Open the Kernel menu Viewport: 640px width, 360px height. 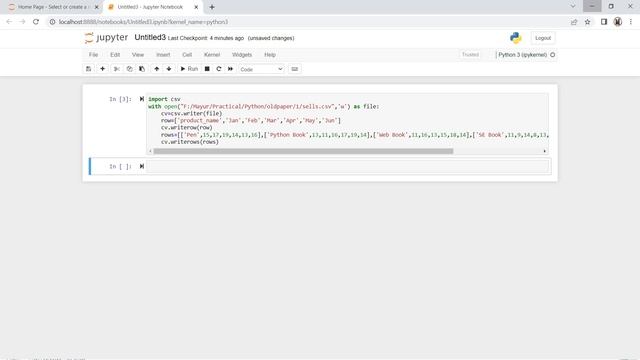point(212,55)
